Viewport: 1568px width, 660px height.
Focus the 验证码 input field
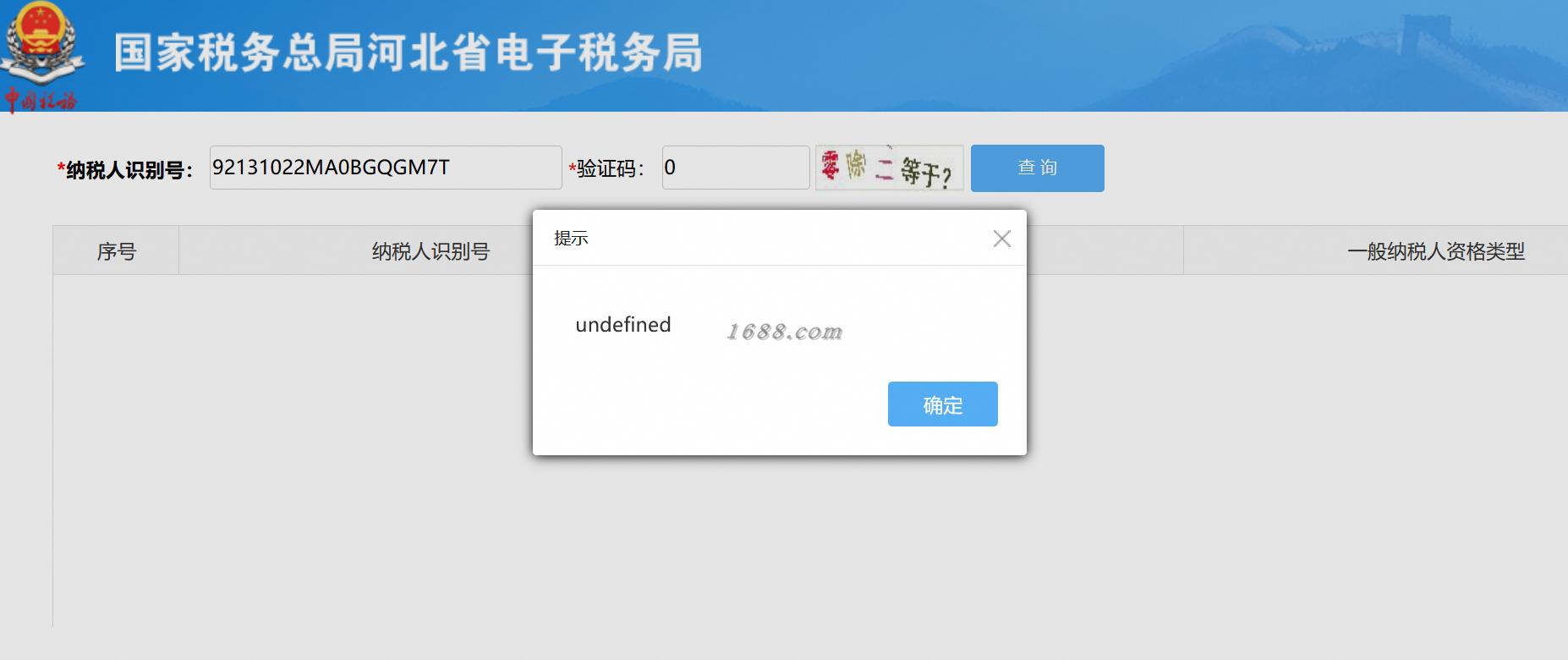point(736,168)
